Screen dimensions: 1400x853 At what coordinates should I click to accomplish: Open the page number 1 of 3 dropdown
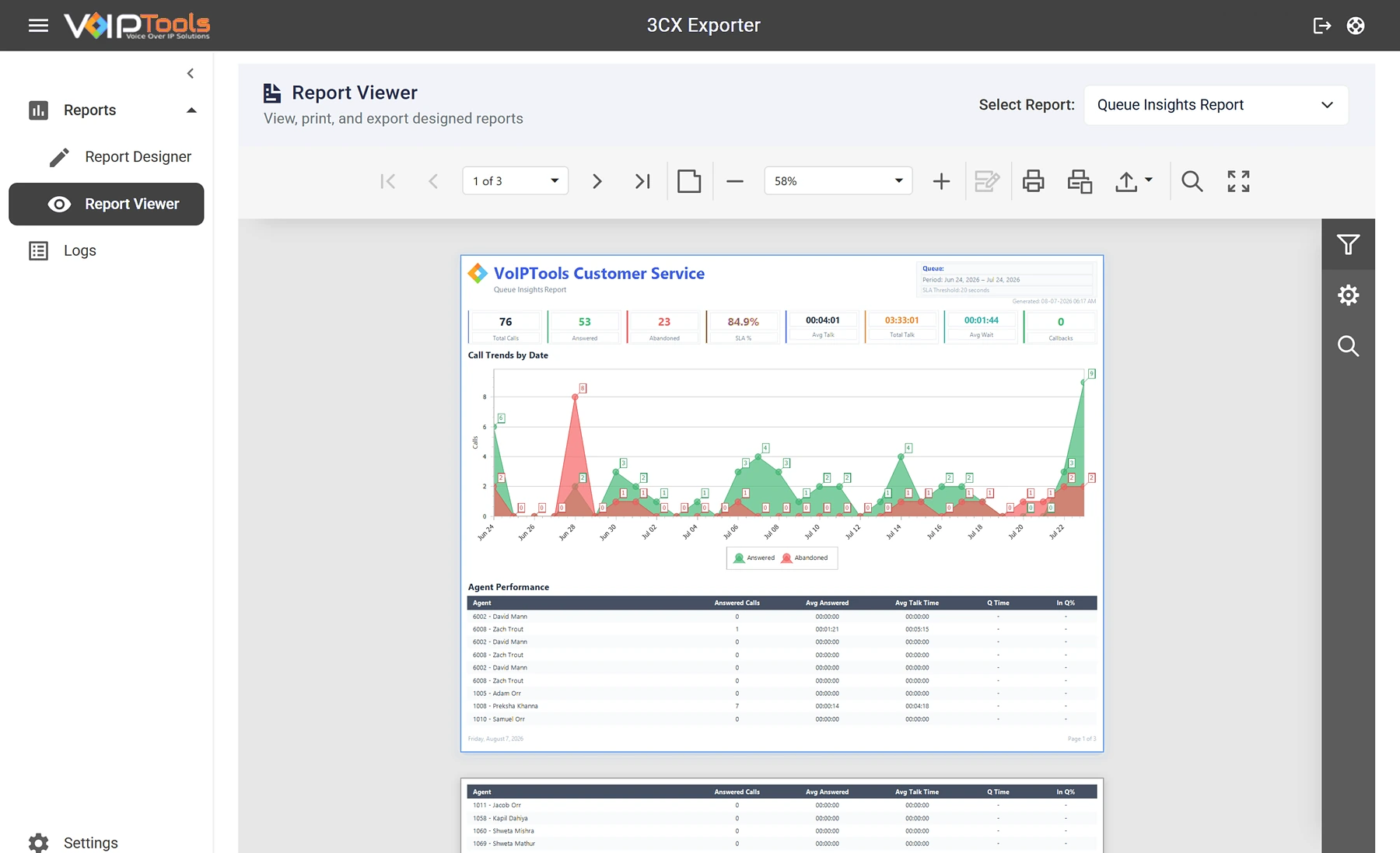click(x=515, y=181)
